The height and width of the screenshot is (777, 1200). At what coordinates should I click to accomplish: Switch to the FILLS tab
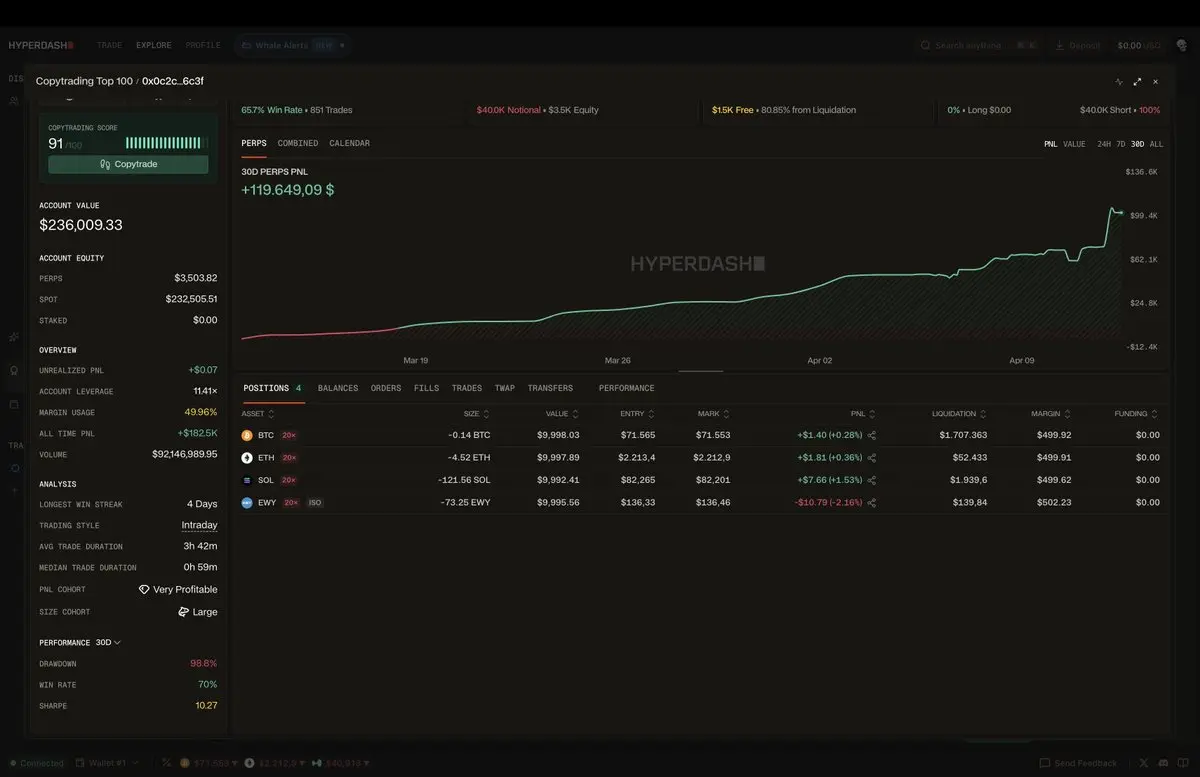tap(426, 388)
